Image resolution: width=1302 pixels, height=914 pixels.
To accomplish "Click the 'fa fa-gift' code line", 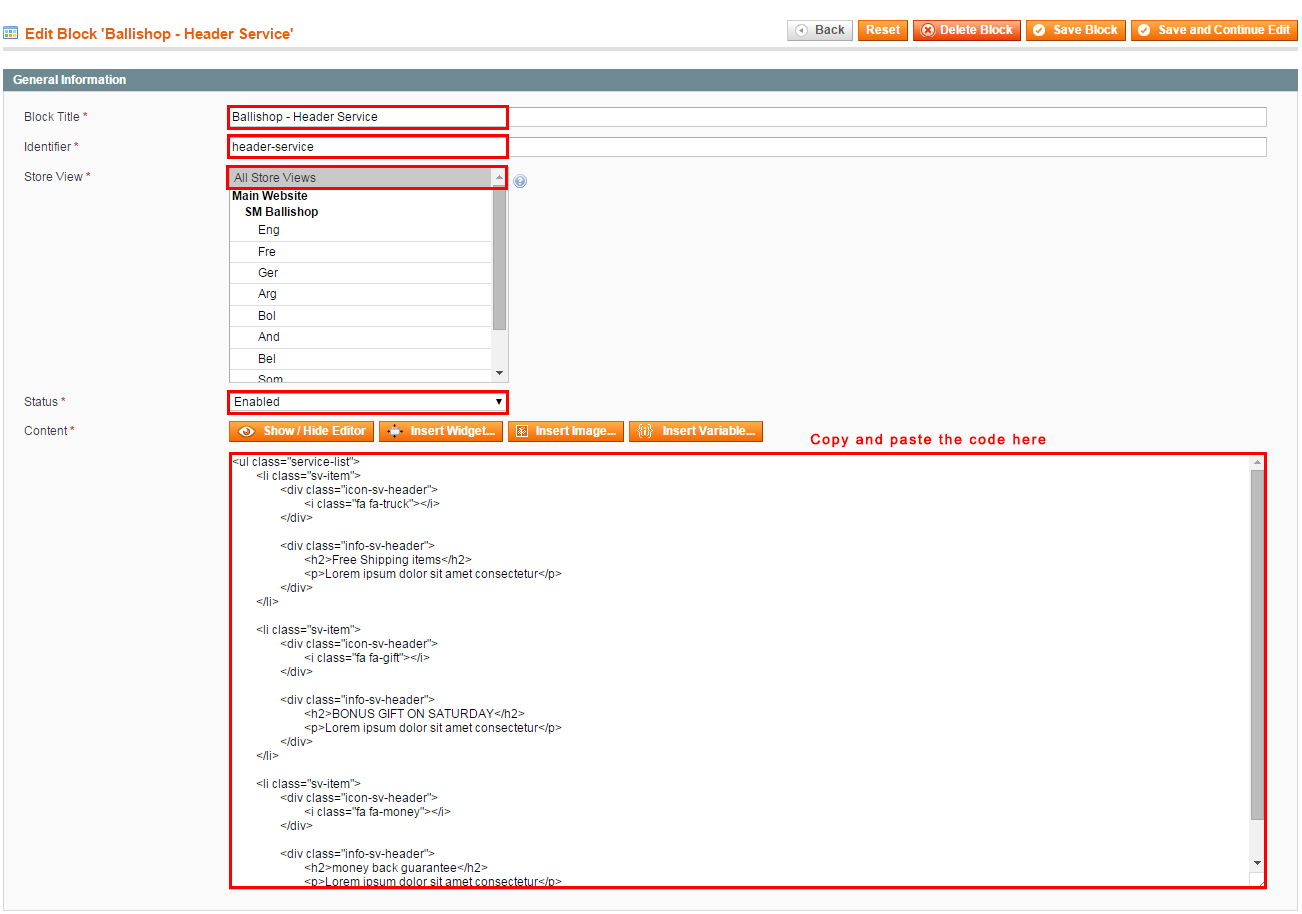I will pos(367,658).
